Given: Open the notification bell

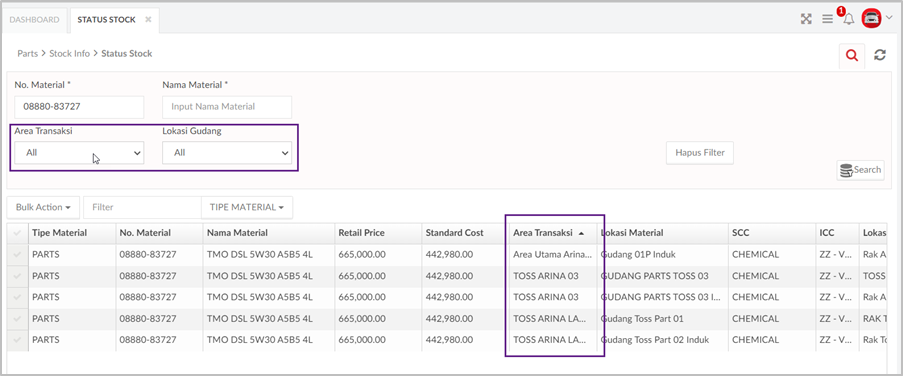Looking at the screenshot, I should coord(849,19).
